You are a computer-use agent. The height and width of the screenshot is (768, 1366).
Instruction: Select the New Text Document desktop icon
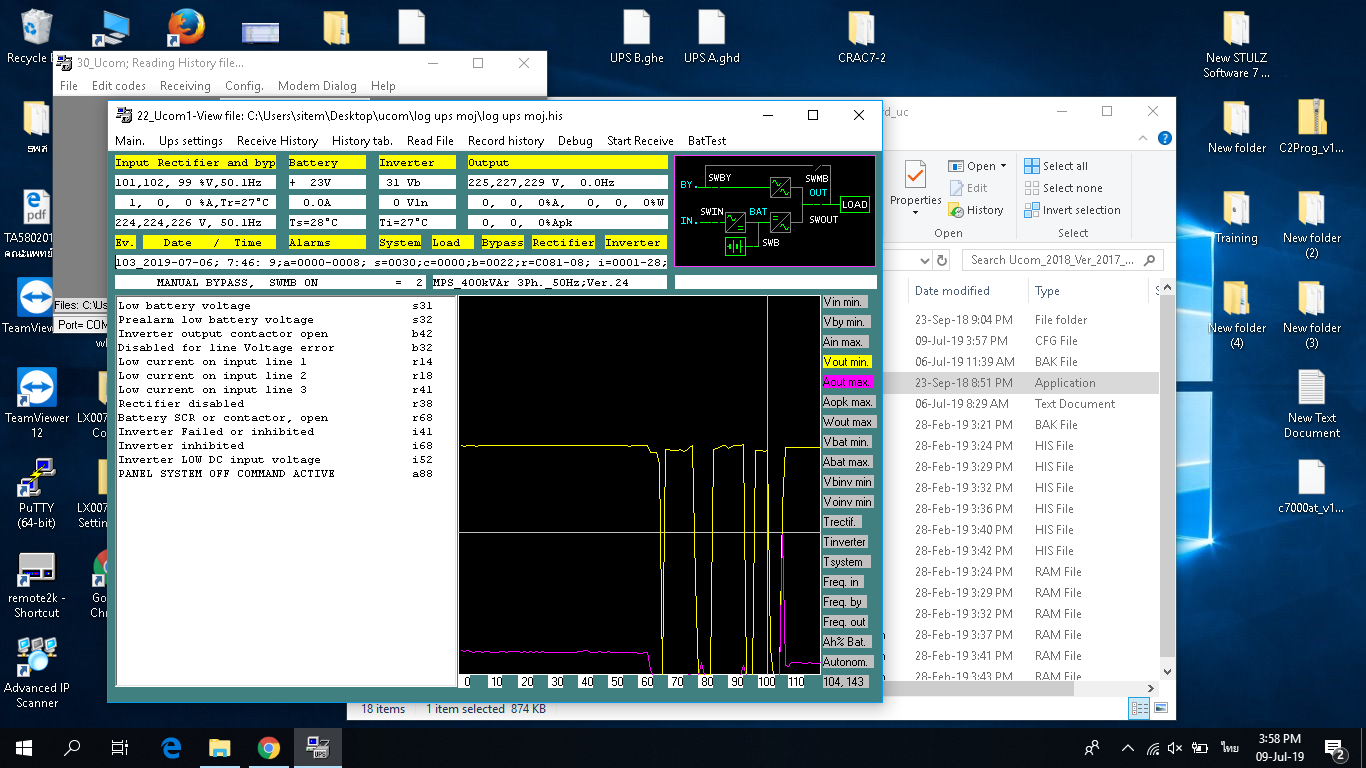pos(1312,404)
